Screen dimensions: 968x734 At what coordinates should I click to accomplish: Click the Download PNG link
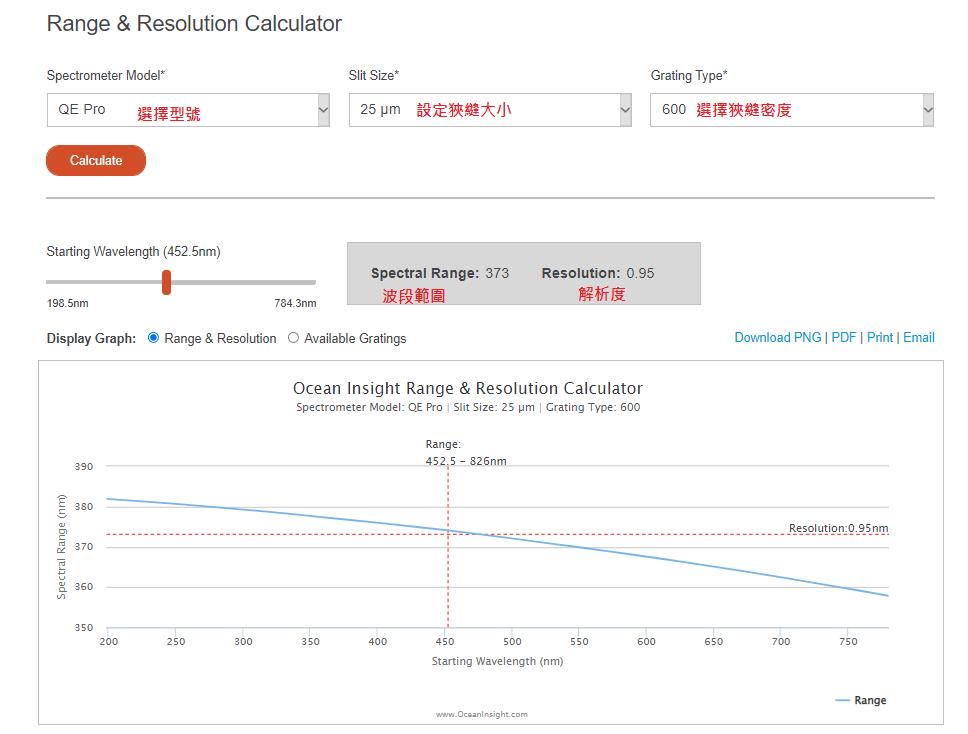tap(777, 338)
